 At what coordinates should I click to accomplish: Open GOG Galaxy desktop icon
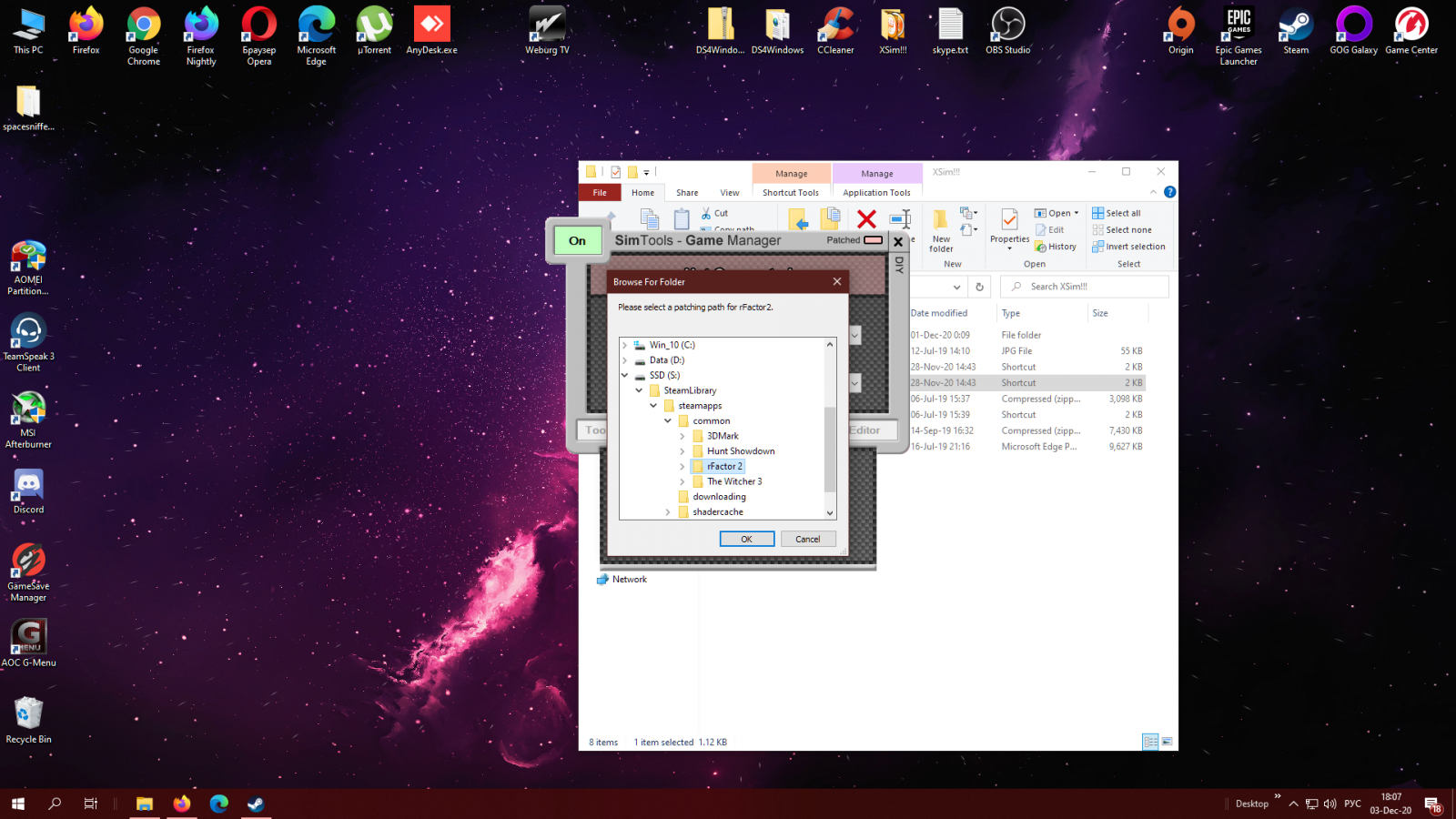point(1353,32)
